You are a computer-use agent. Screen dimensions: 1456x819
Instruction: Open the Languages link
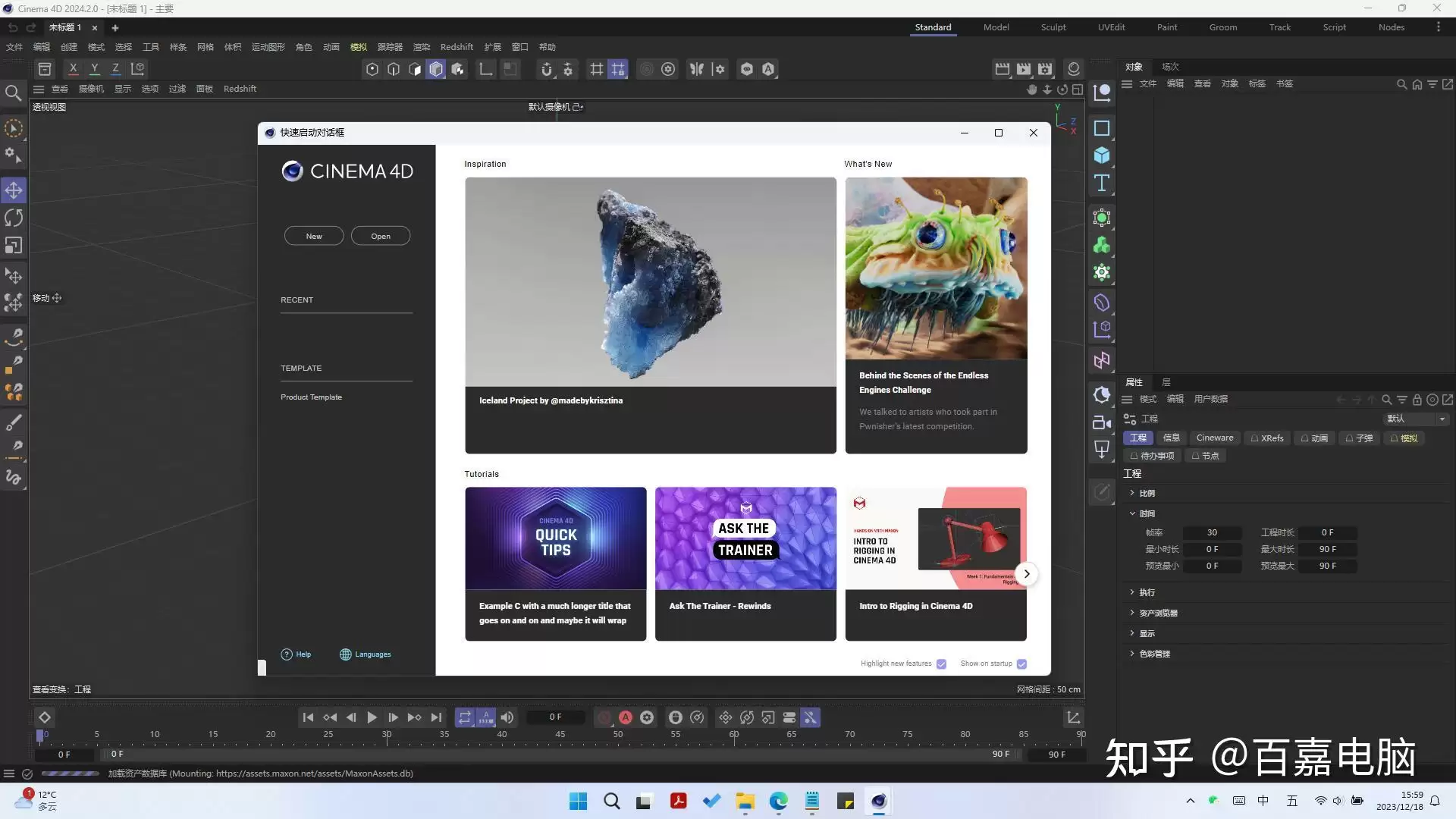click(366, 654)
